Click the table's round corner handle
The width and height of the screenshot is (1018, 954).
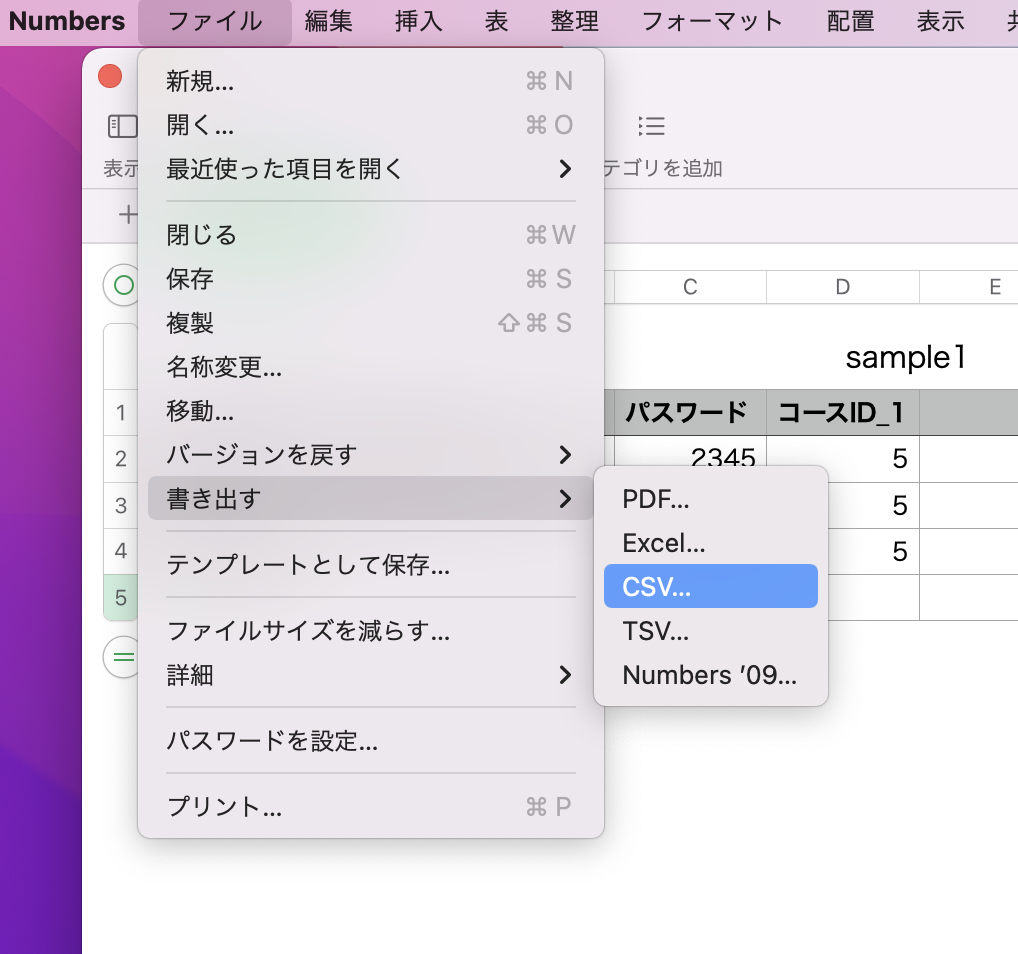pos(122,286)
